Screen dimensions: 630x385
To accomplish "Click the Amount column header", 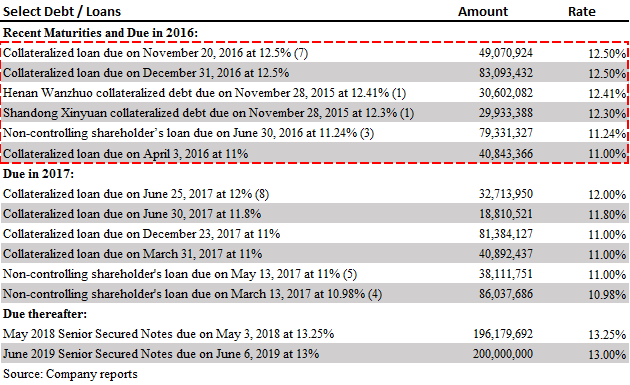I will [x=483, y=11].
